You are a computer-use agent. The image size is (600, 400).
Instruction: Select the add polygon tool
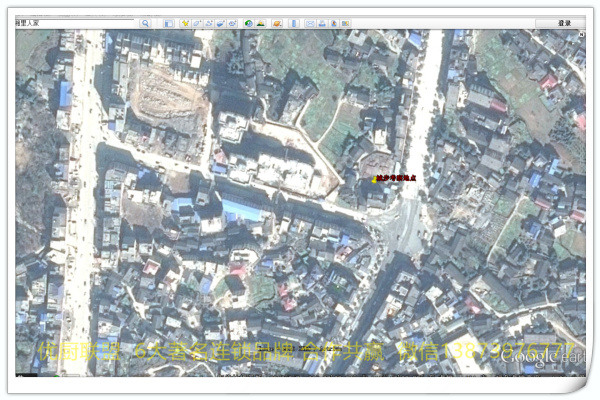coord(197,23)
